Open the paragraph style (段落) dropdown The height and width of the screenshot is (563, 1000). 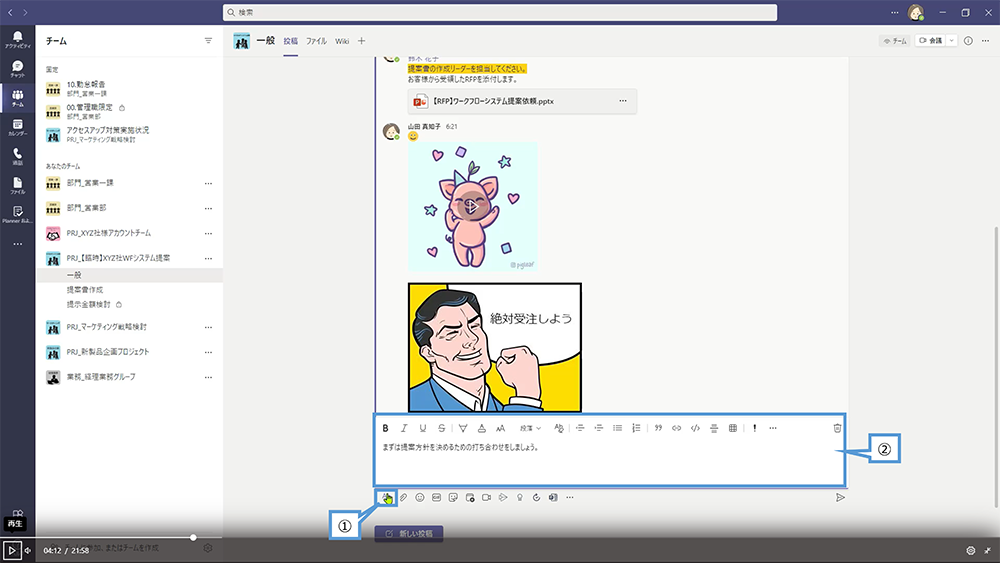tap(531, 428)
